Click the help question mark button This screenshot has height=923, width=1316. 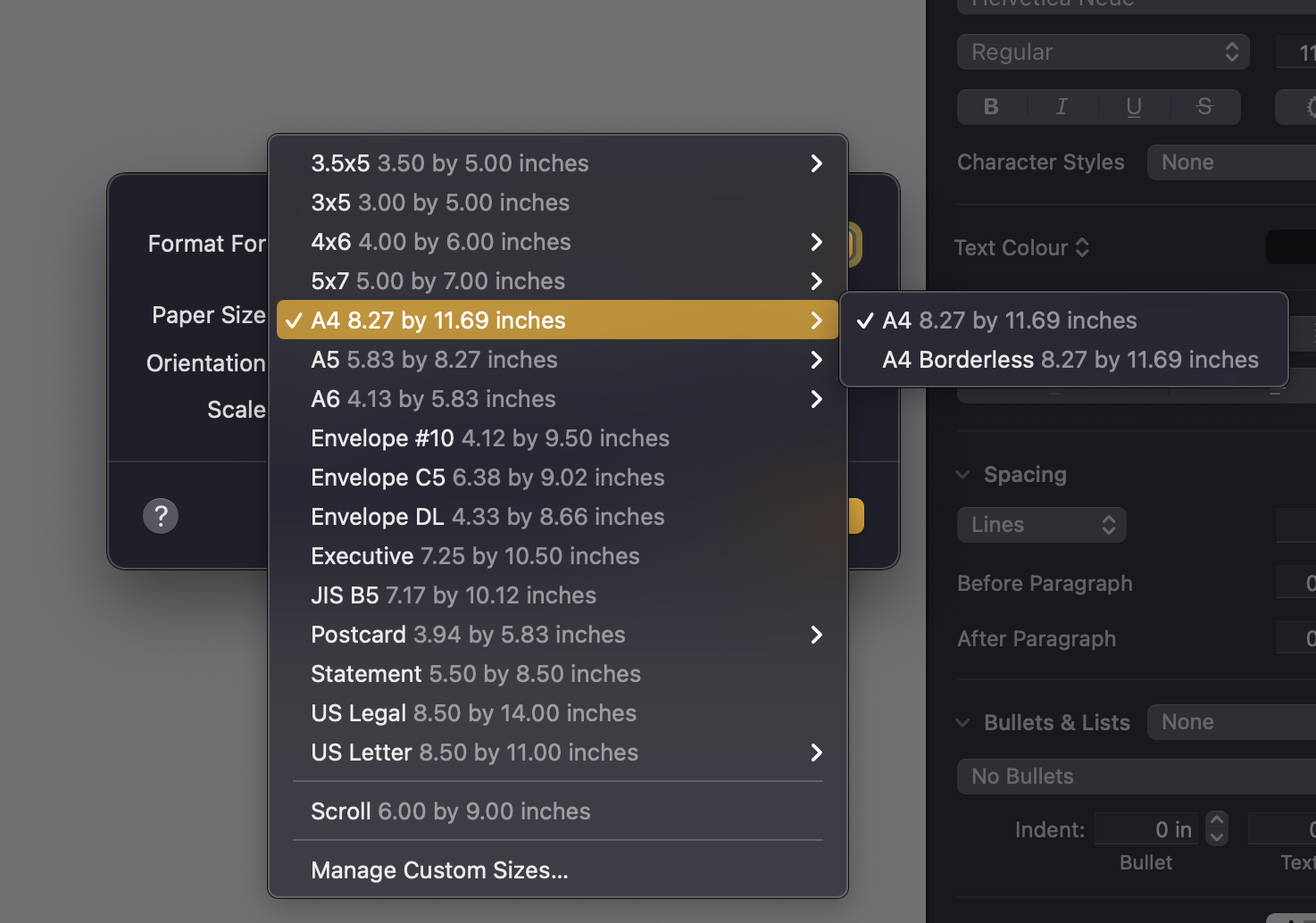(161, 516)
